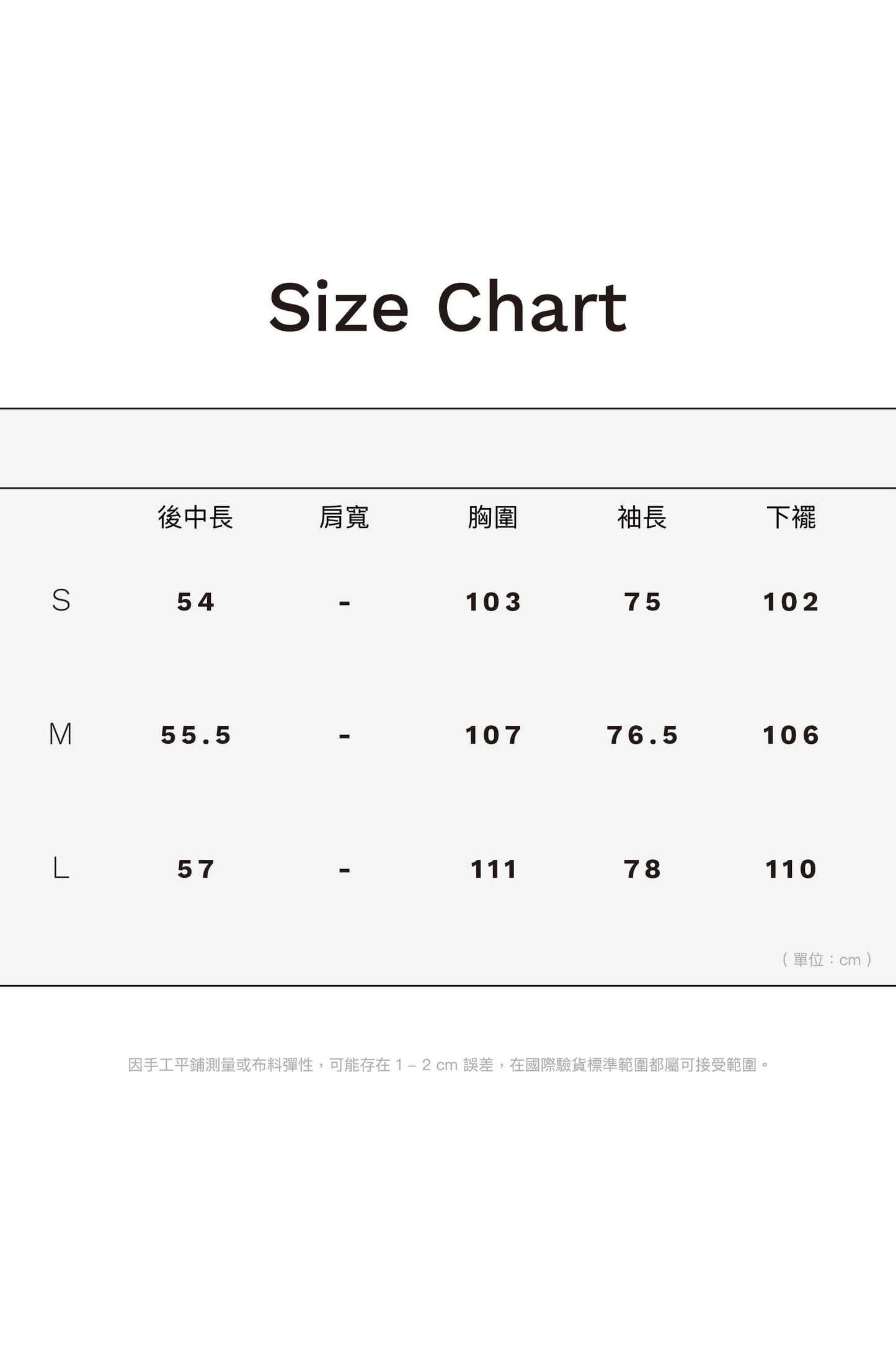Click the 肩寬 column header
The image size is (896, 1345).
click(x=344, y=517)
